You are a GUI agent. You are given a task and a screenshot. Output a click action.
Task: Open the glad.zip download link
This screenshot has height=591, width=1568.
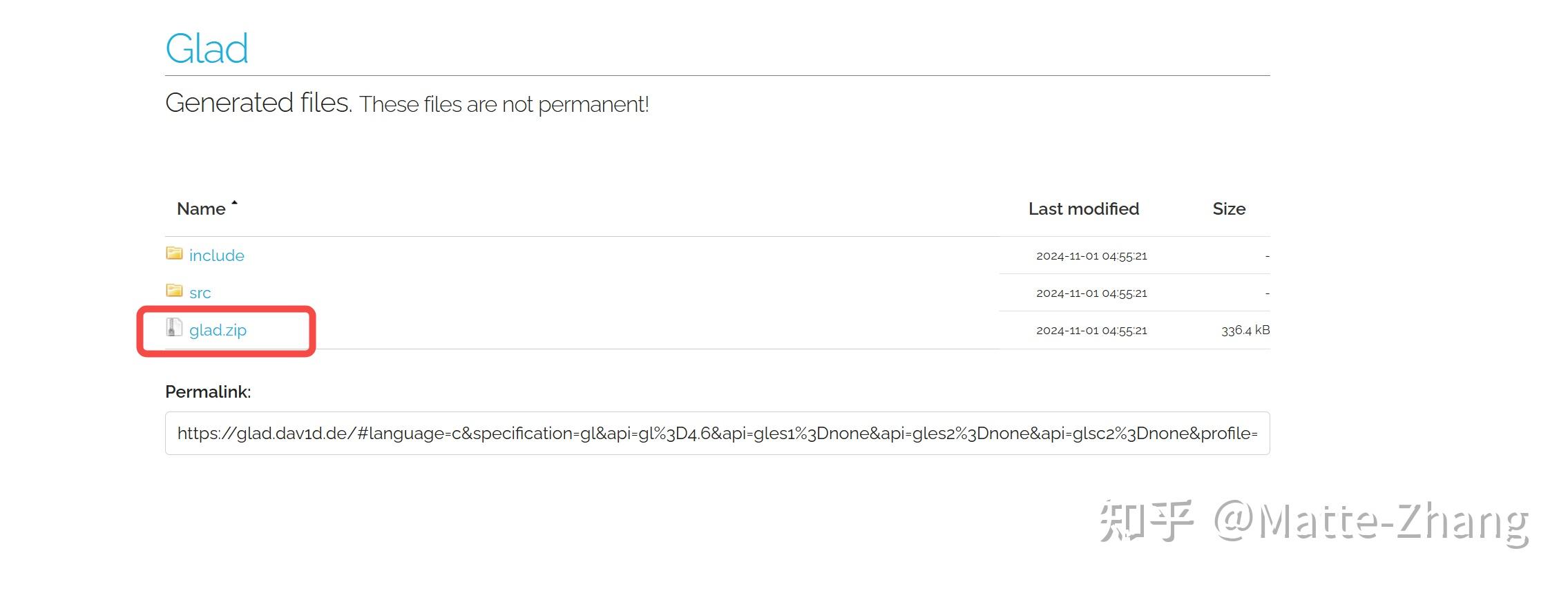click(218, 330)
